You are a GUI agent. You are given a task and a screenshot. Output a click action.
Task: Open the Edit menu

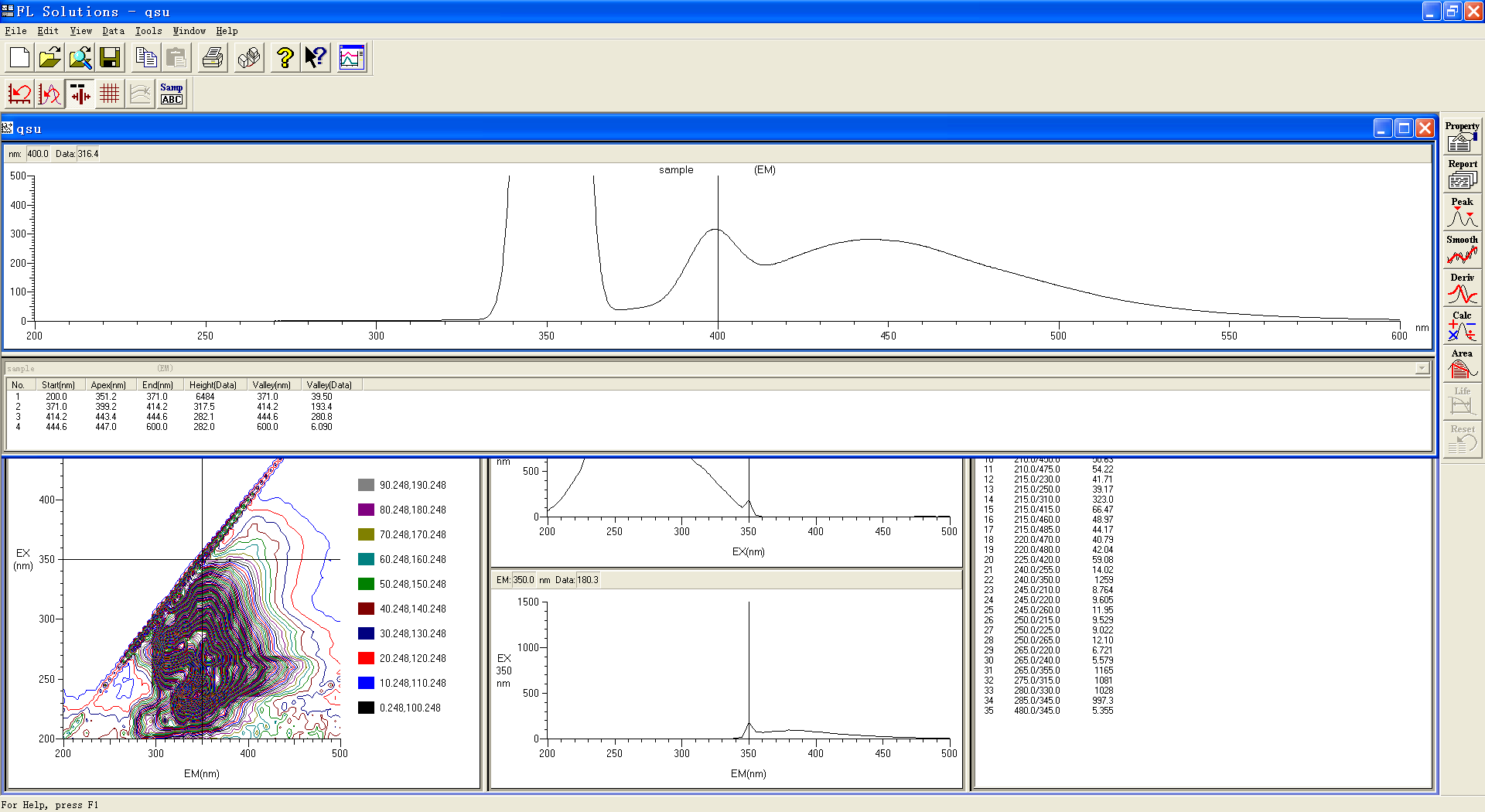(x=48, y=31)
